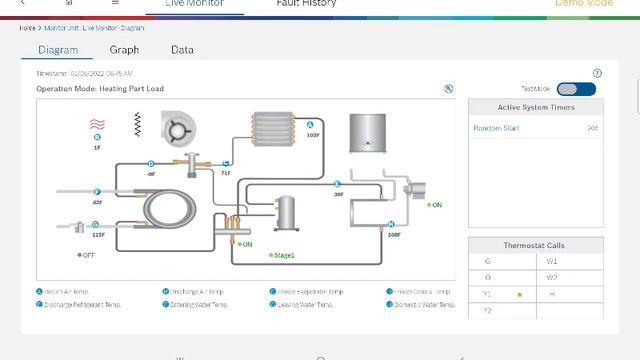
Task: Switch to the Diagram tab
Action: (x=58, y=50)
